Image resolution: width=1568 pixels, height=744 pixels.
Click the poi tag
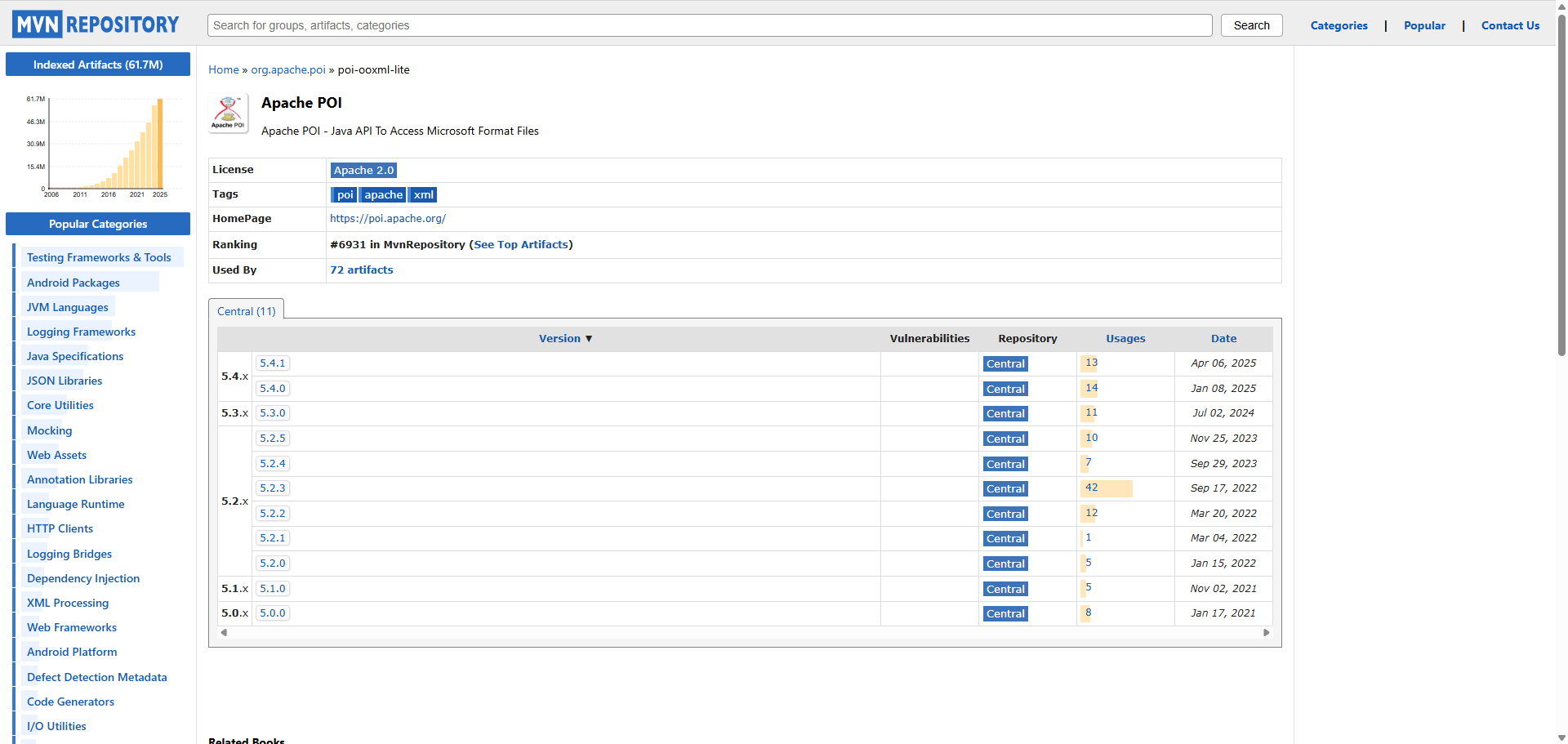345,194
